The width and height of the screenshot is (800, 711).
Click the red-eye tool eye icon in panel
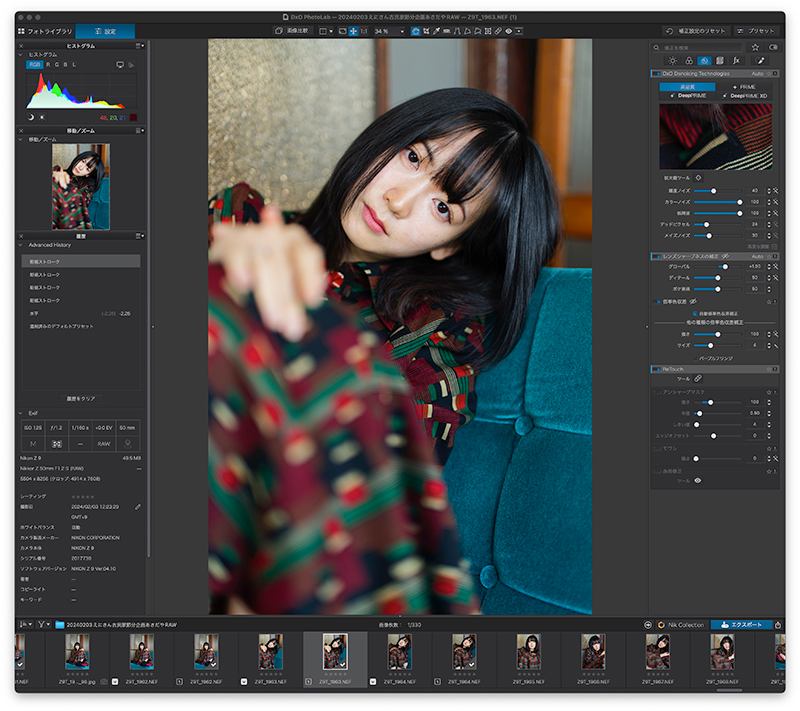pos(697,480)
